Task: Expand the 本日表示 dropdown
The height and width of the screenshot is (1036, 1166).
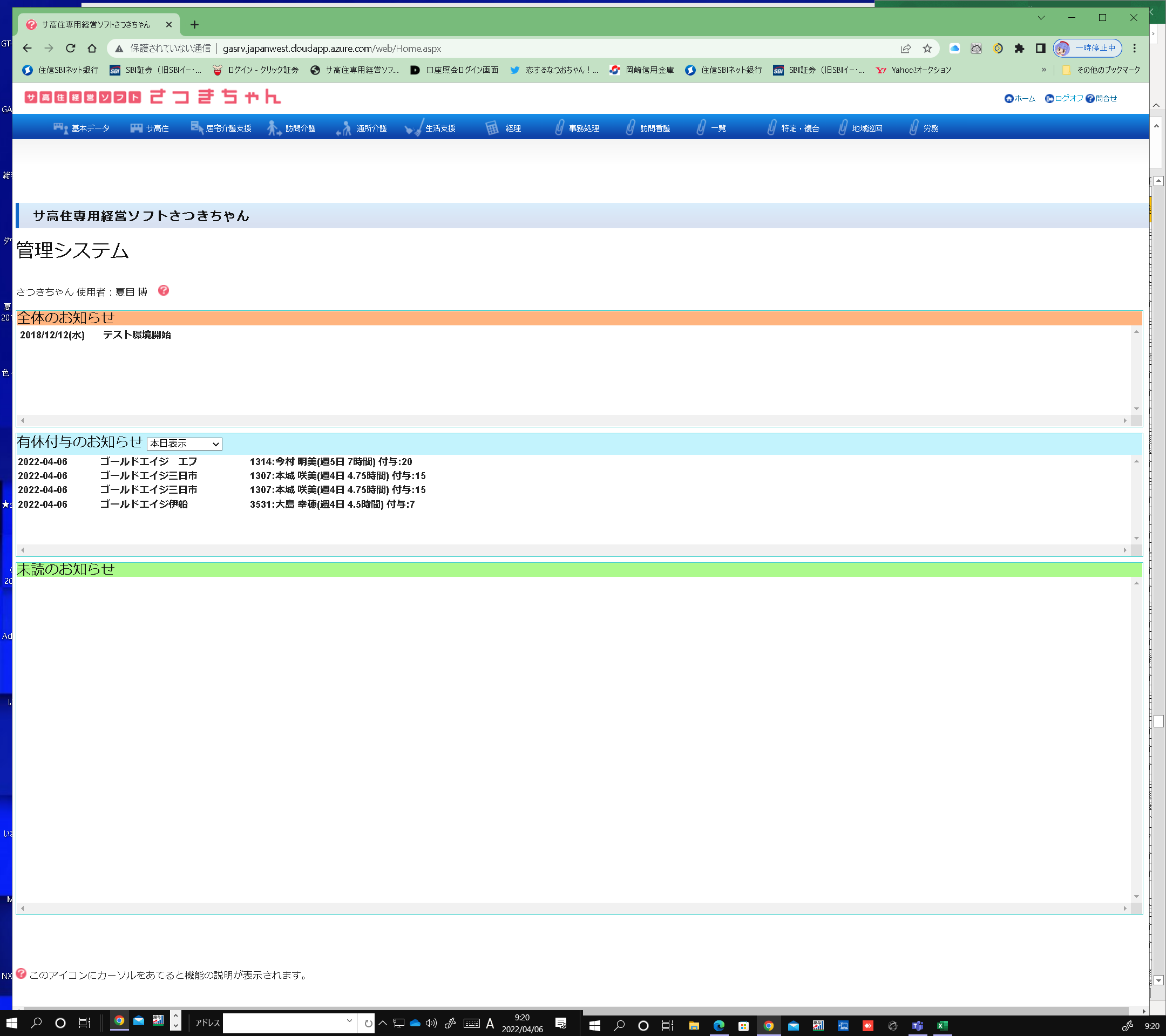Action: [184, 444]
